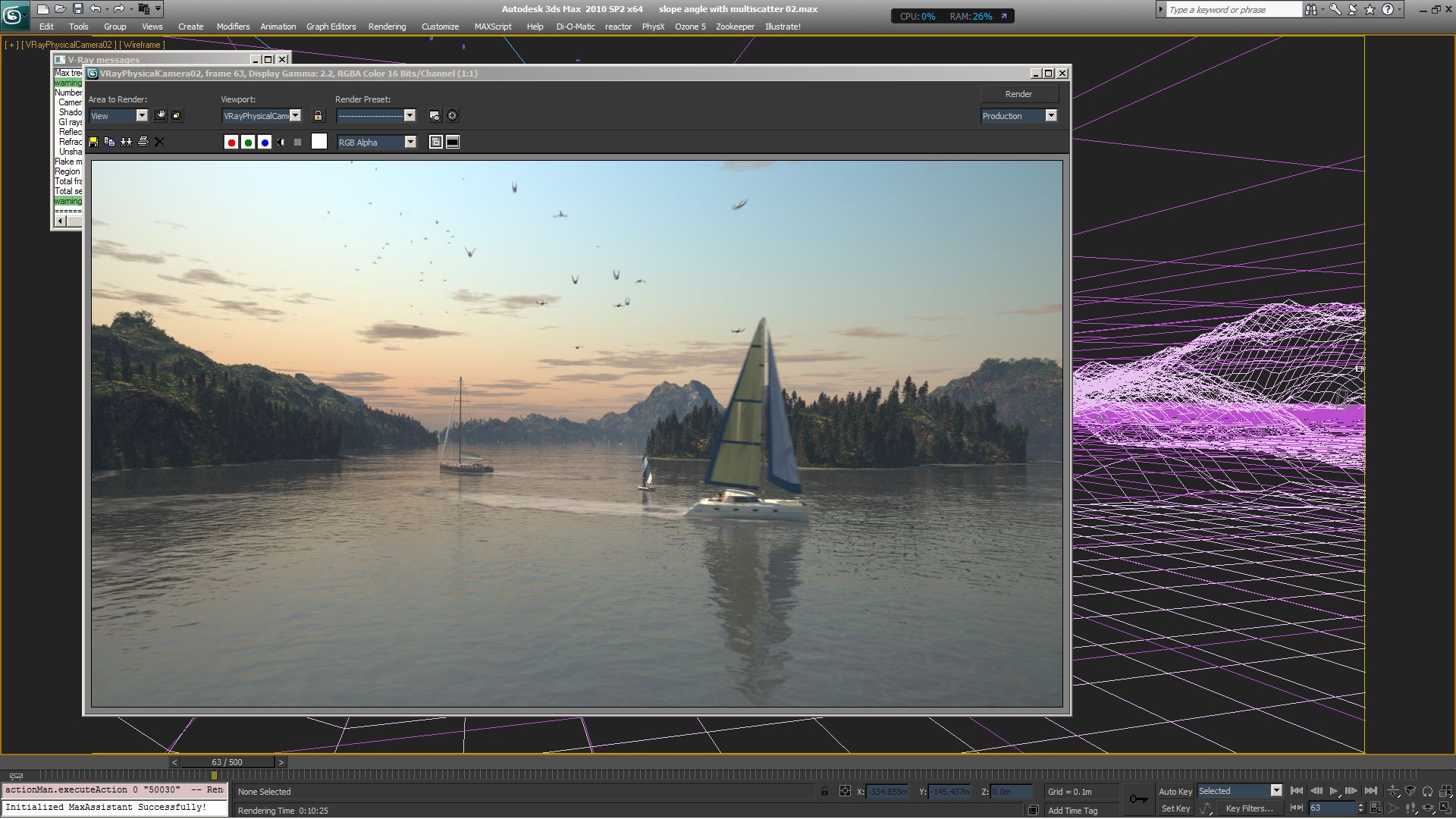The width and height of the screenshot is (1456, 819).
Task: Click the Copy Image icon
Action: tap(109, 142)
